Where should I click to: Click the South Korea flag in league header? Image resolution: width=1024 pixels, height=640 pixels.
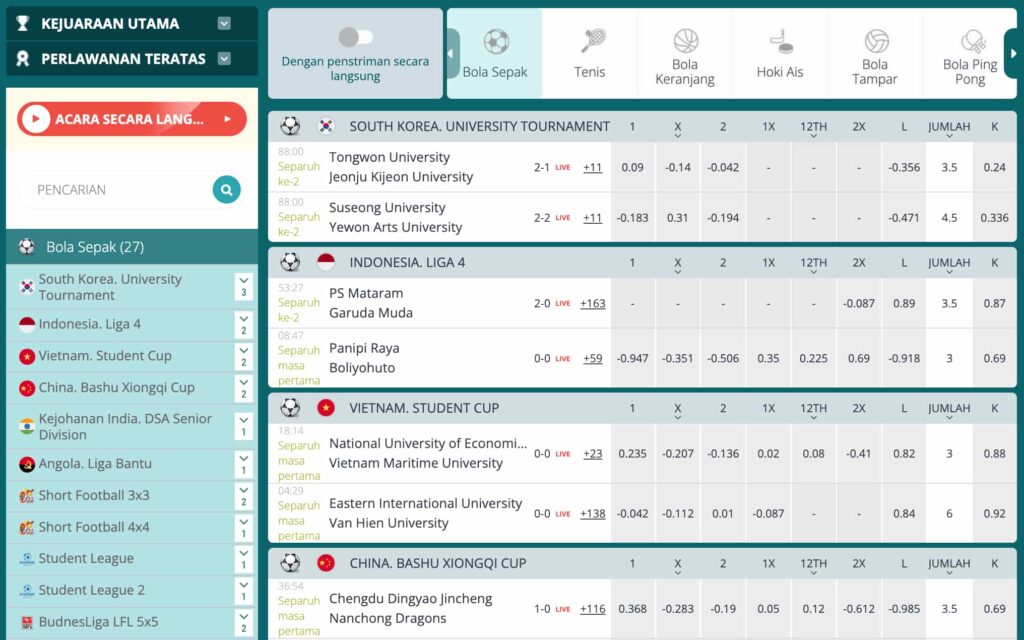point(326,126)
